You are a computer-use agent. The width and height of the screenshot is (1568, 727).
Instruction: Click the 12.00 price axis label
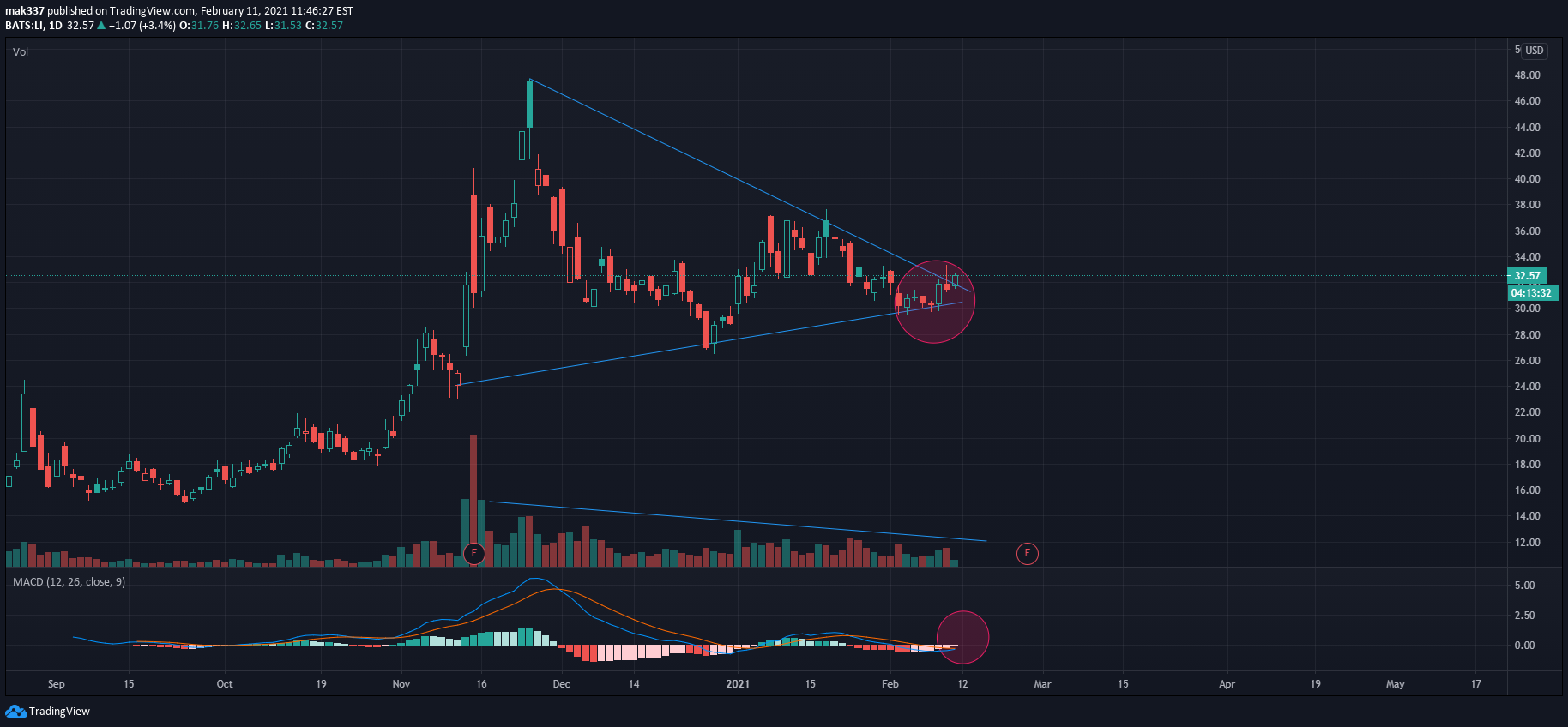1527,543
